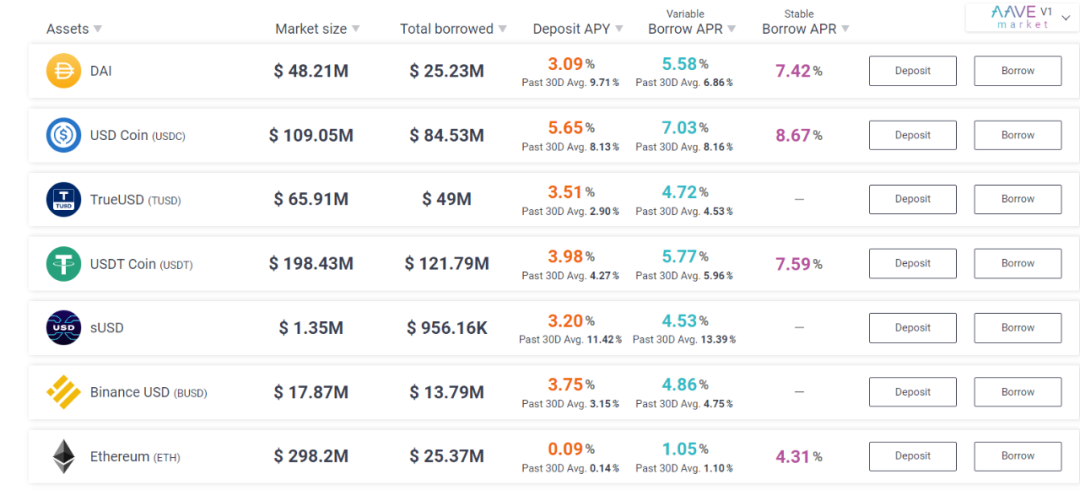Click the Ethereum diamond icon

(x=63, y=456)
